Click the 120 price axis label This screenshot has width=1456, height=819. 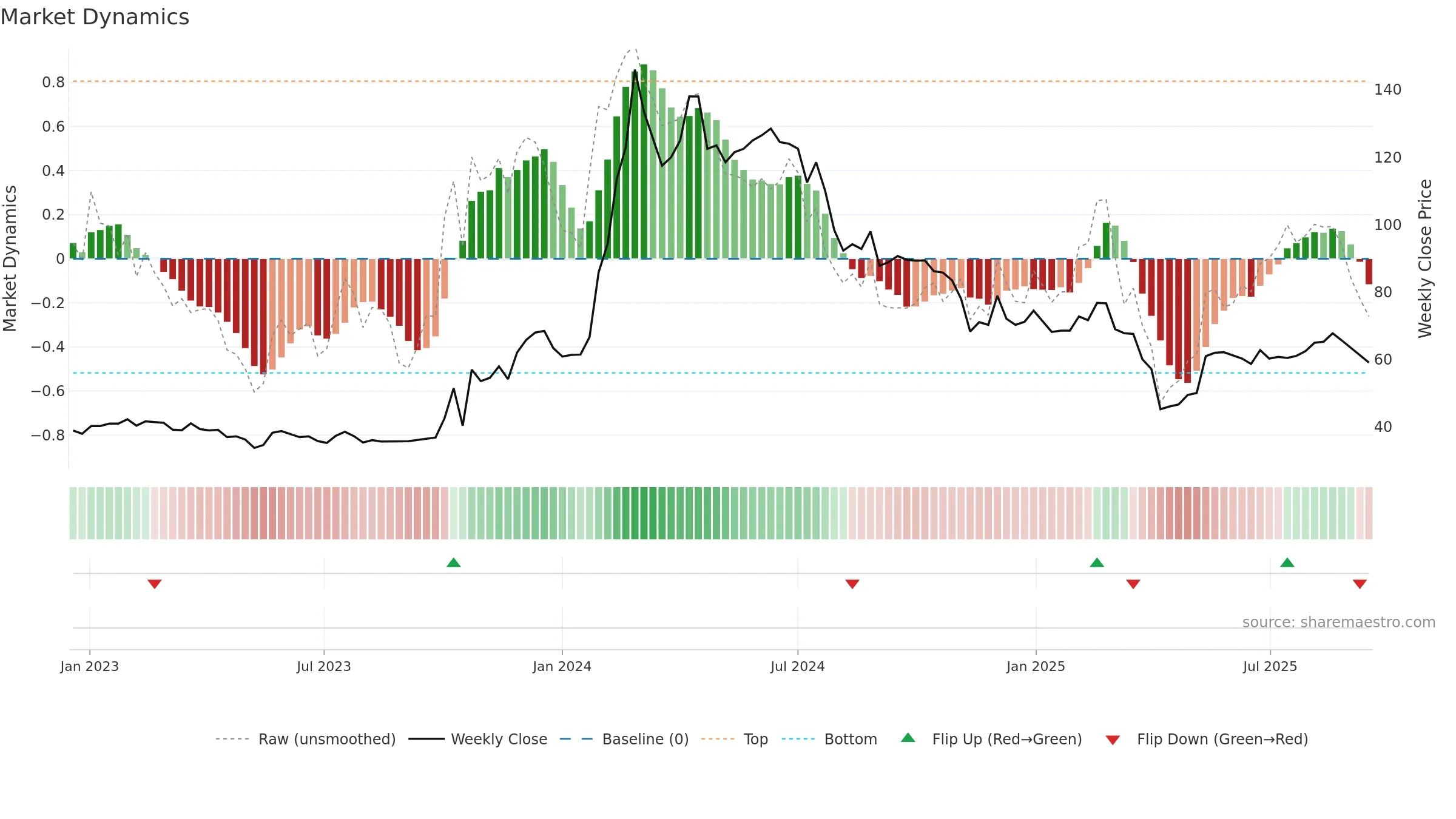pos(1388,158)
